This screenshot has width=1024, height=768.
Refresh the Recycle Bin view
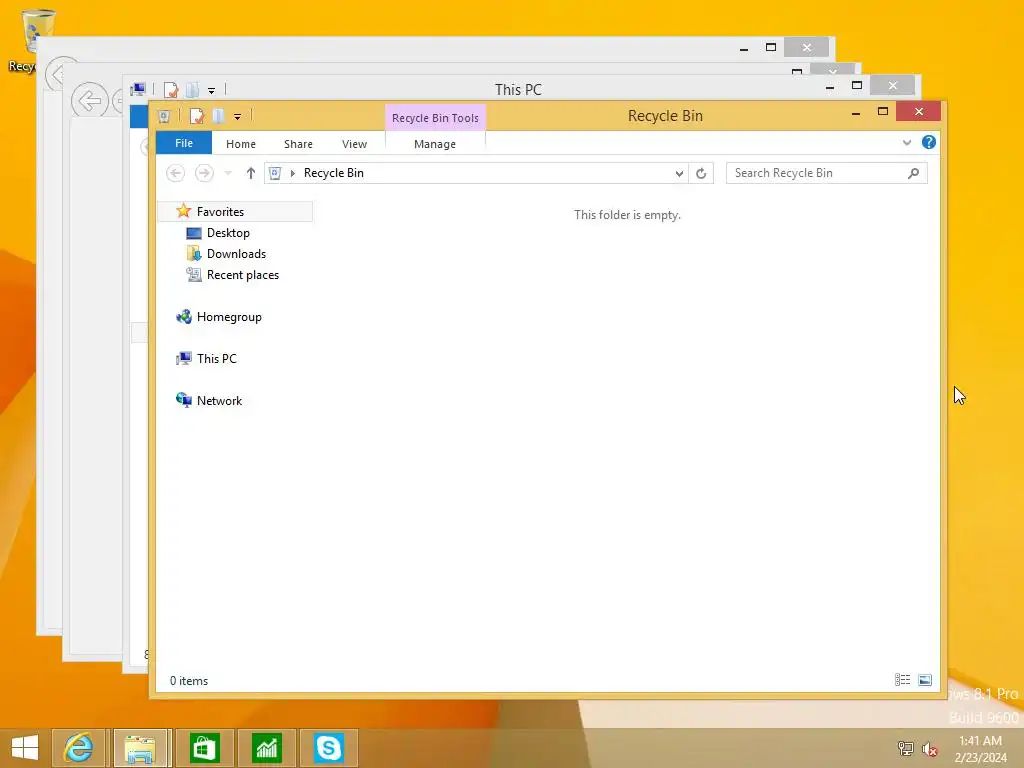(701, 173)
